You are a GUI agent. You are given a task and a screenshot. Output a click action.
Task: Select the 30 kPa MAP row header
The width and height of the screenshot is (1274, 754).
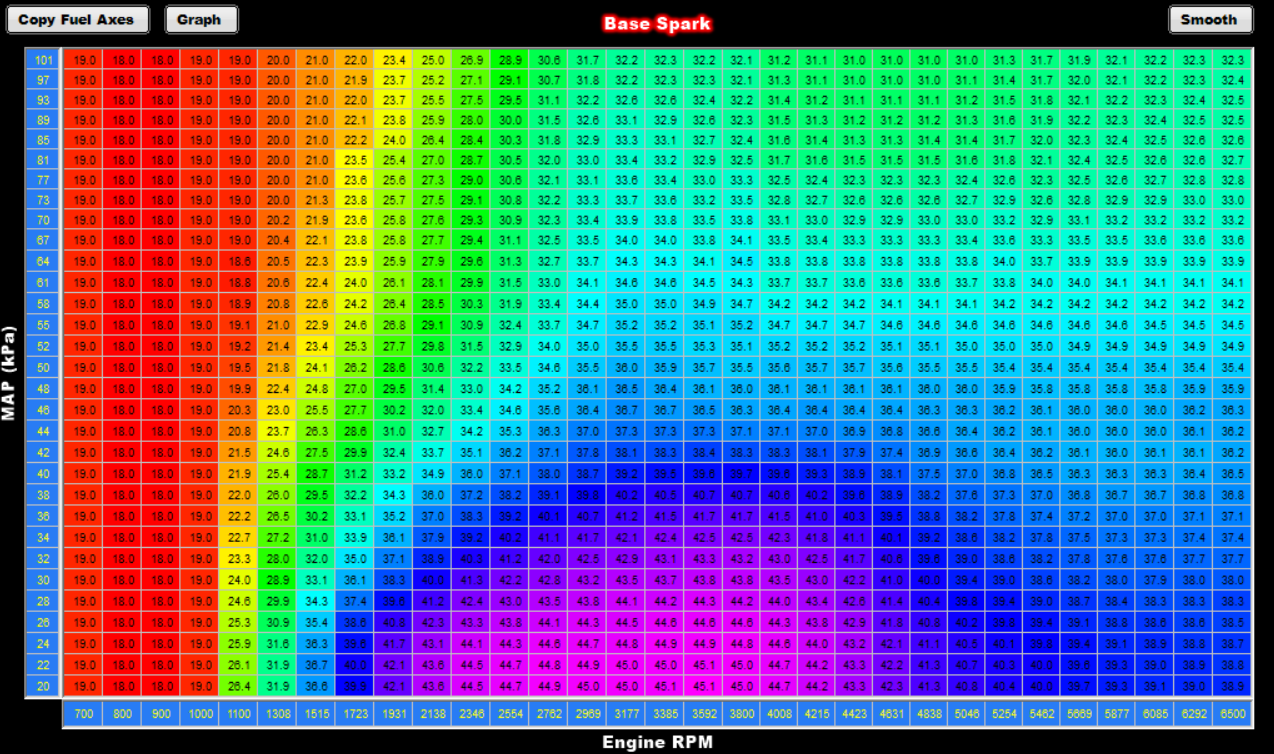coord(43,580)
